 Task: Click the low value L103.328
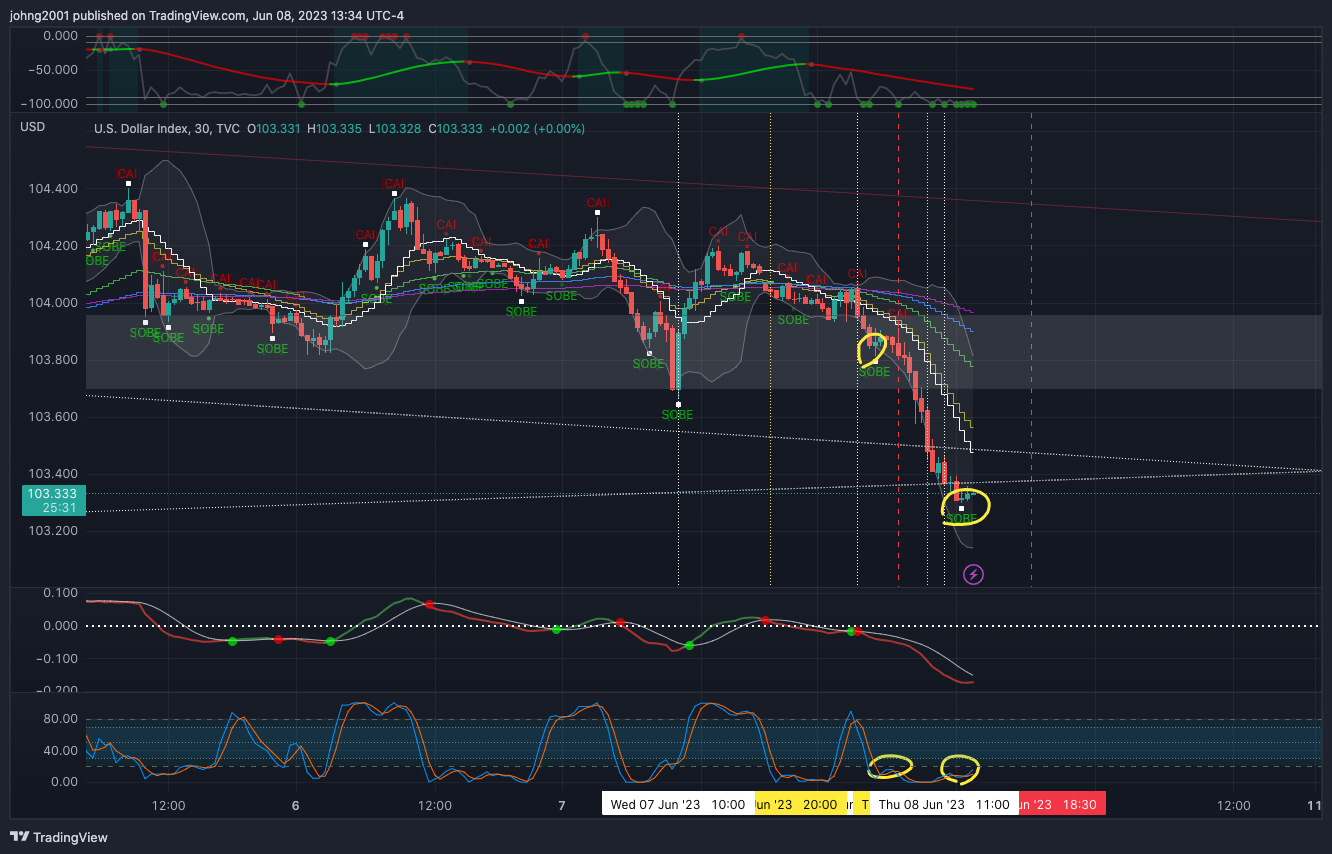point(395,129)
